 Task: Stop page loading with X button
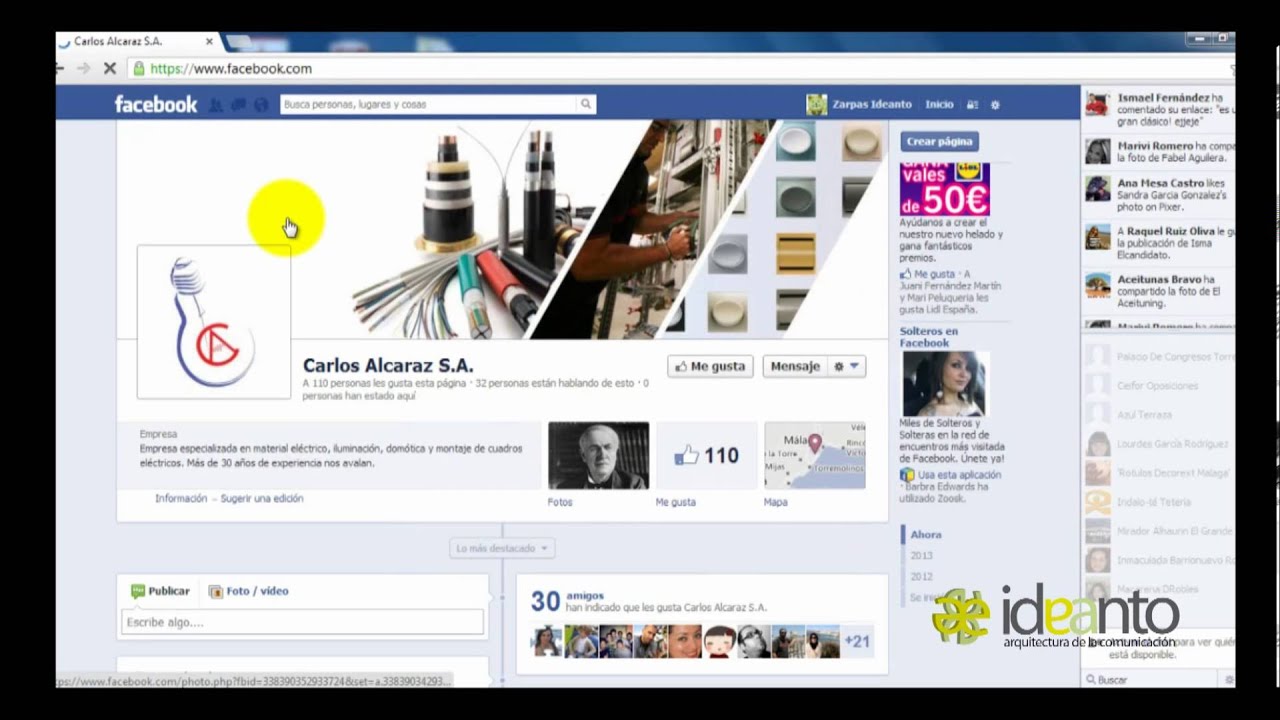(x=110, y=69)
